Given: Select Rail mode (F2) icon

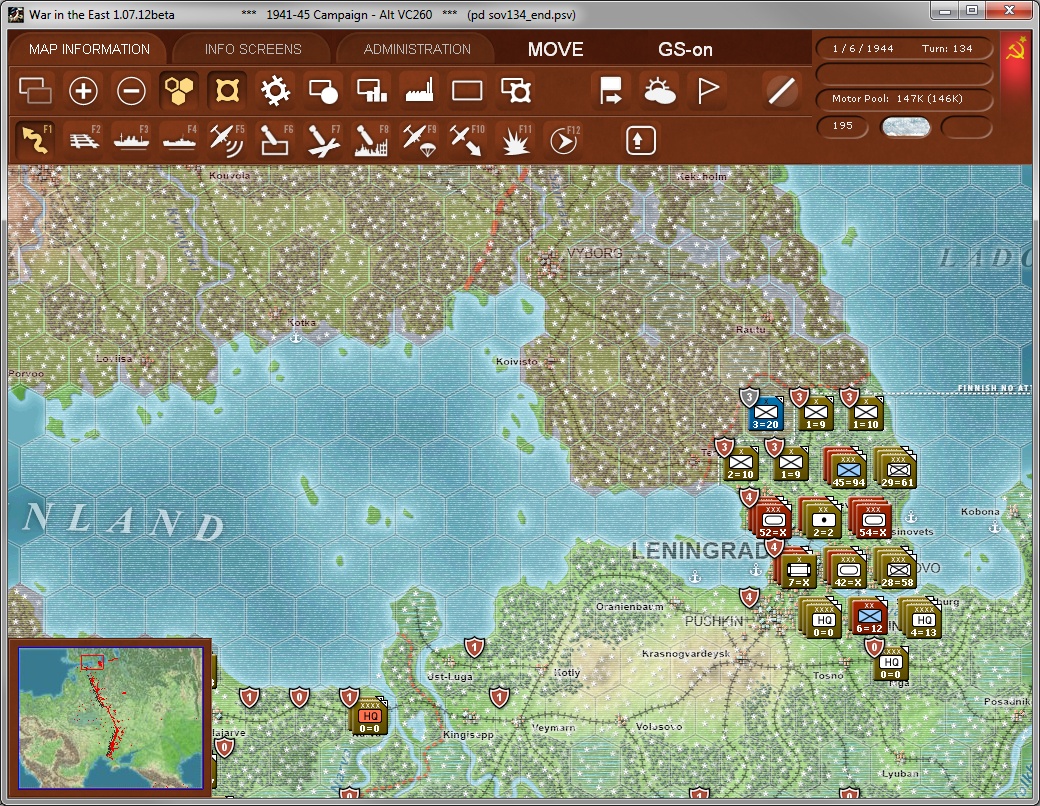Looking at the screenshot, I should [x=84, y=140].
